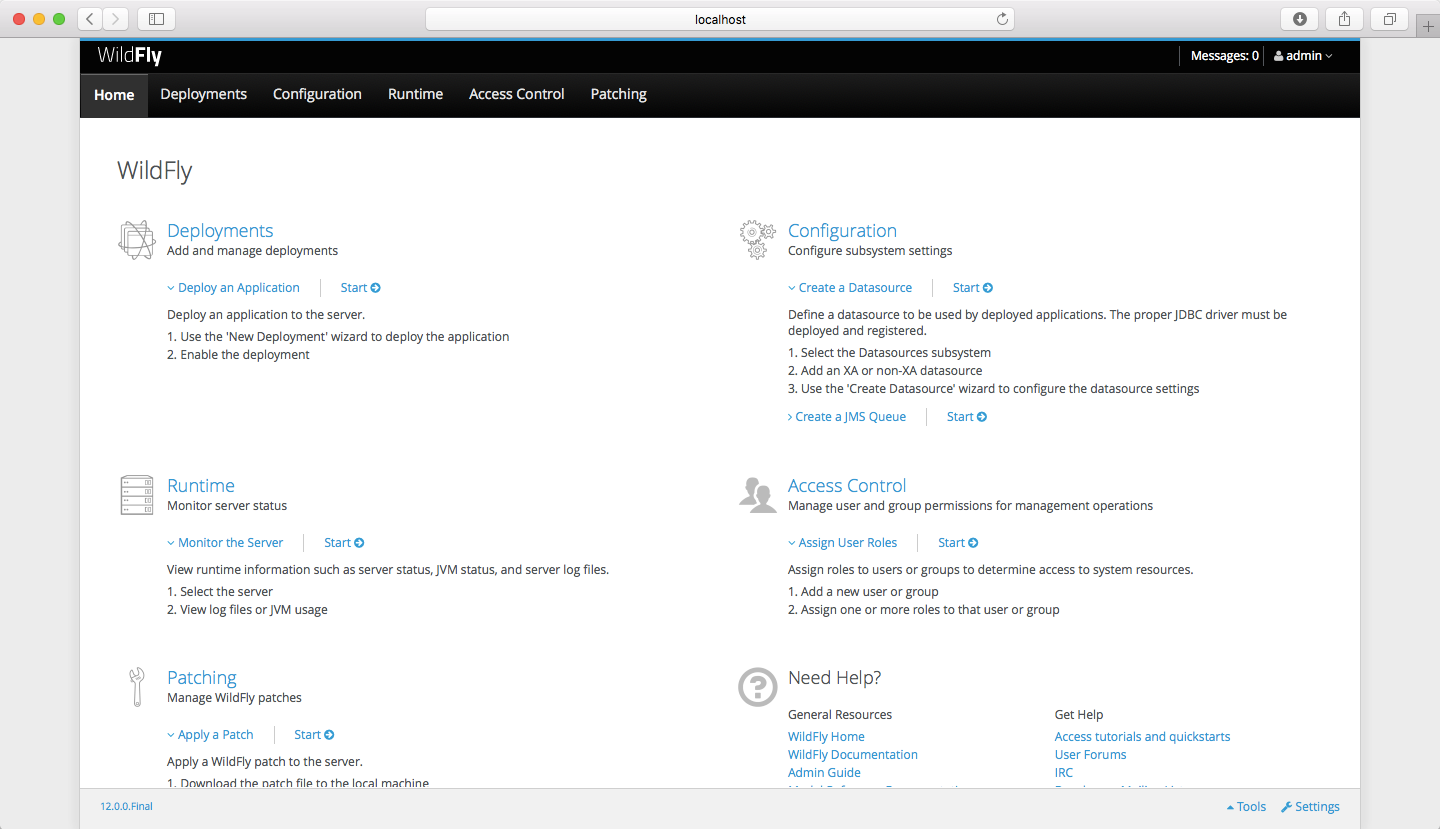
Task: Expand the Tools footer menu
Action: pos(1246,807)
